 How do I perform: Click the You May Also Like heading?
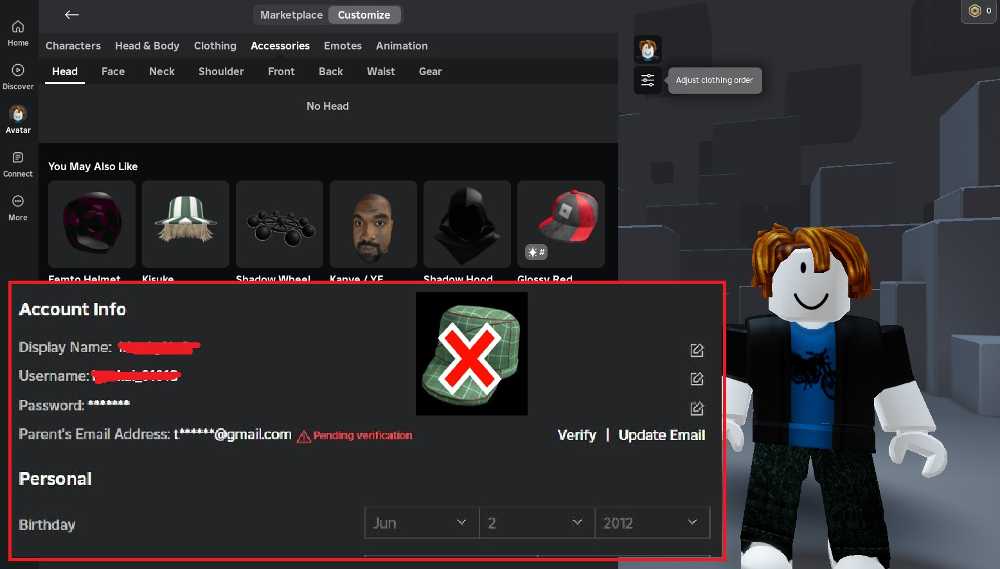coord(93,166)
